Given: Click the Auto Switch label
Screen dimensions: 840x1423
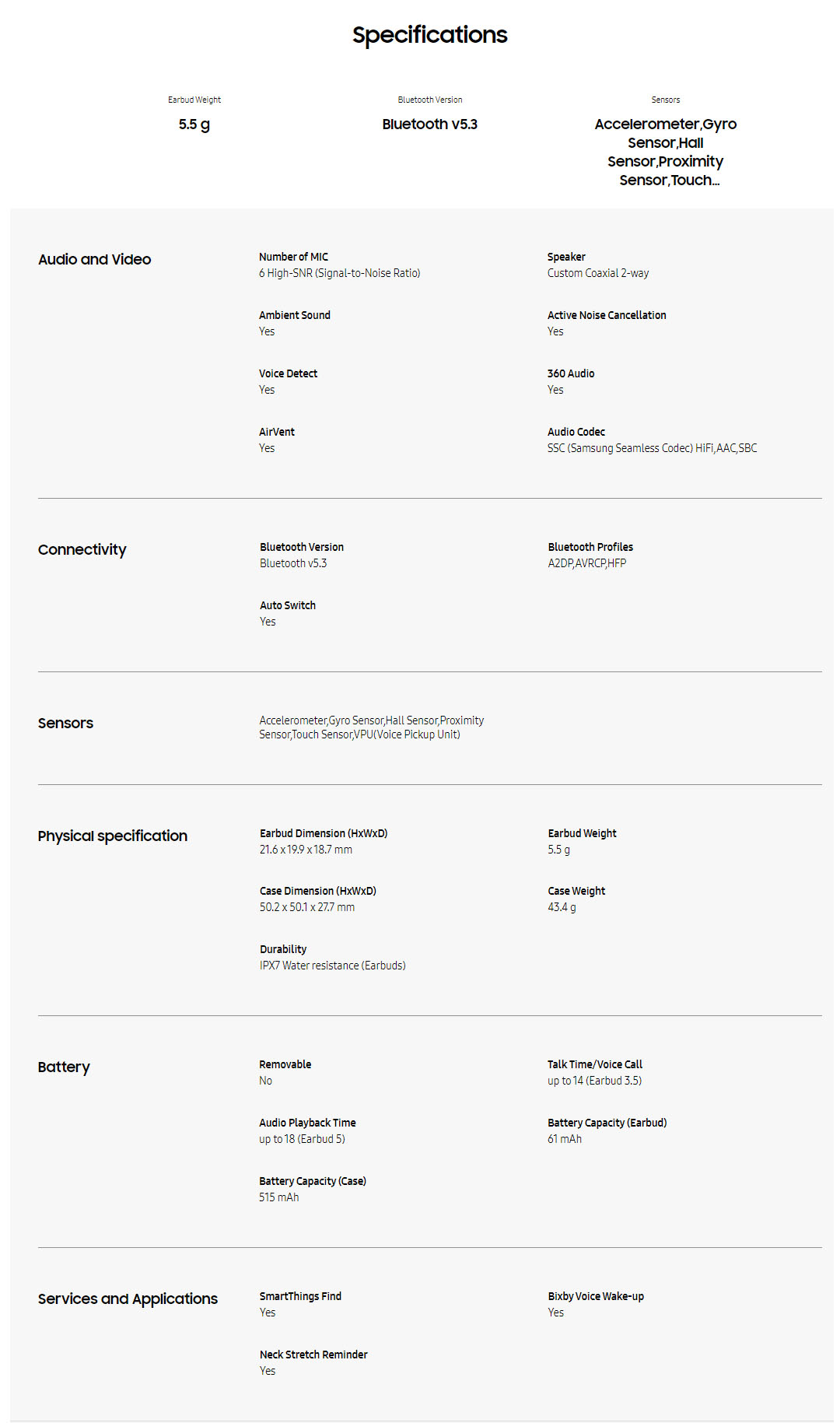Looking at the screenshot, I should pyautogui.click(x=287, y=605).
